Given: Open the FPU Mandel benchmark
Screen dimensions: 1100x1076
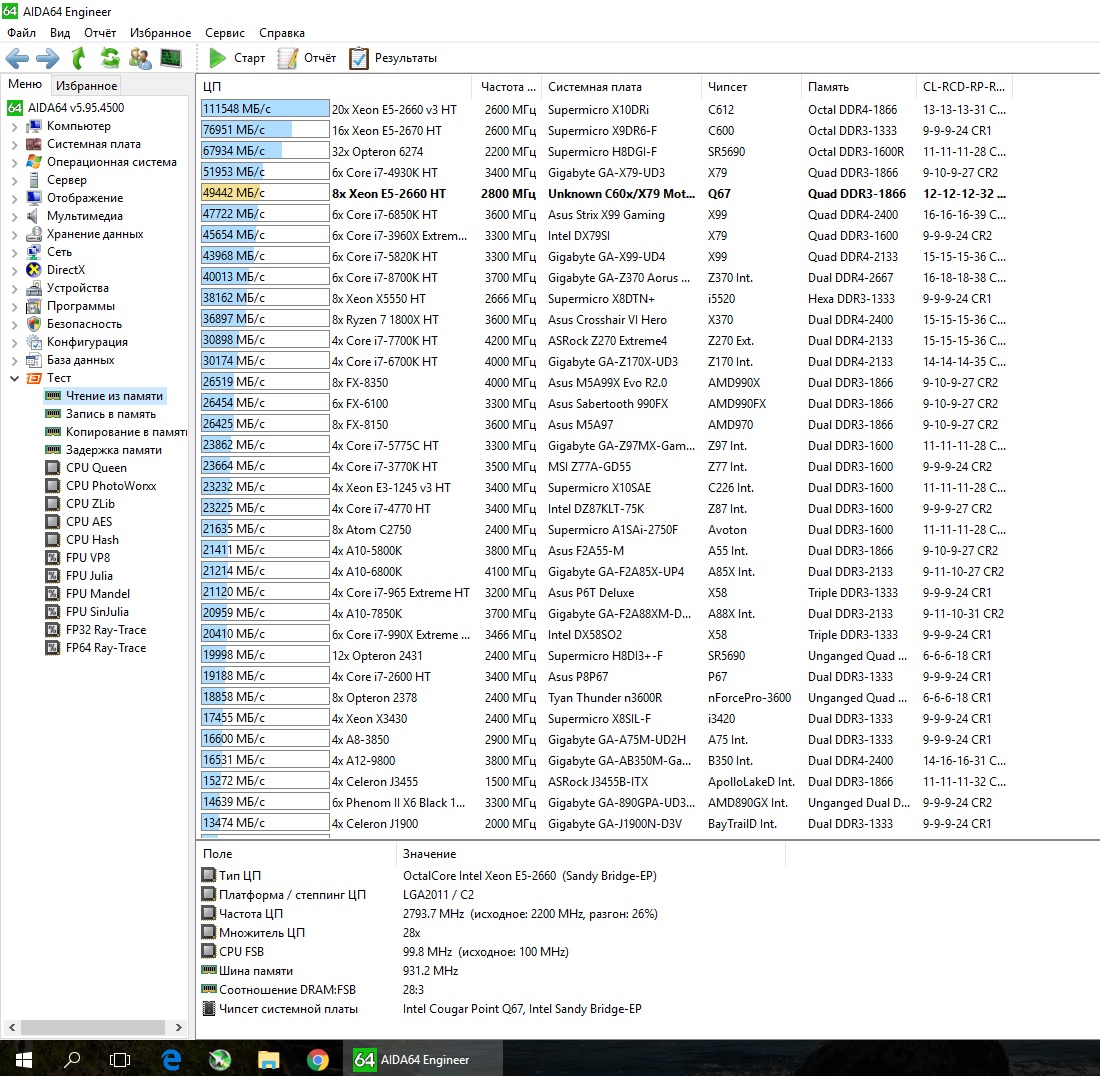Looking at the screenshot, I should [98, 593].
